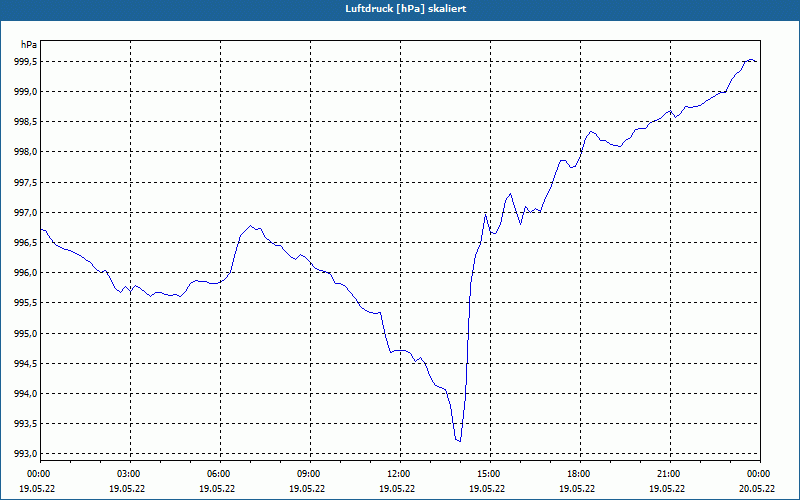Click the 19.05.22 date under 12:00
800x500 pixels.
point(396,489)
